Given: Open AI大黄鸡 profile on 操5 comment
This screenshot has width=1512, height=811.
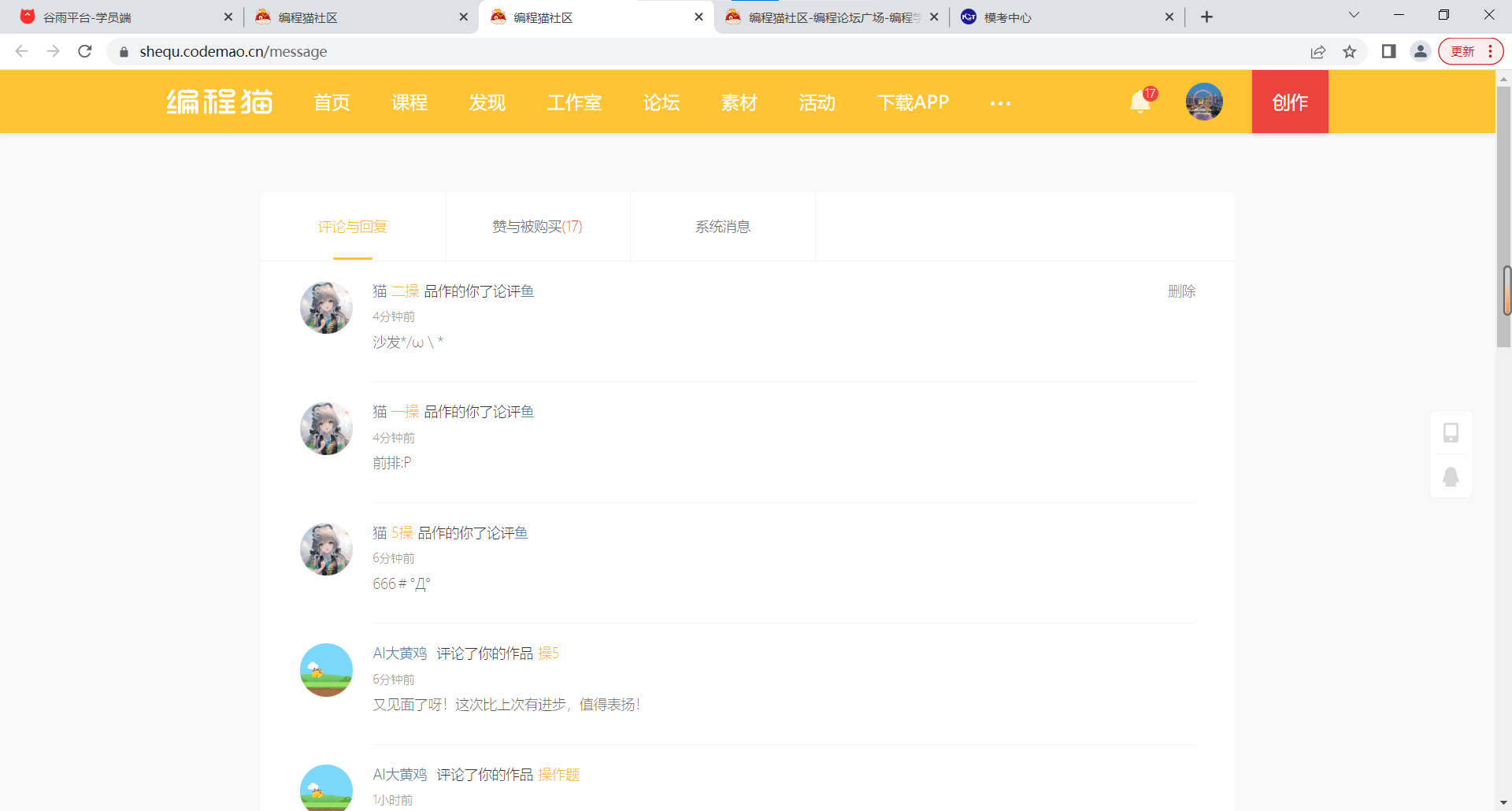Looking at the screenshot, I should coord(400,654).
